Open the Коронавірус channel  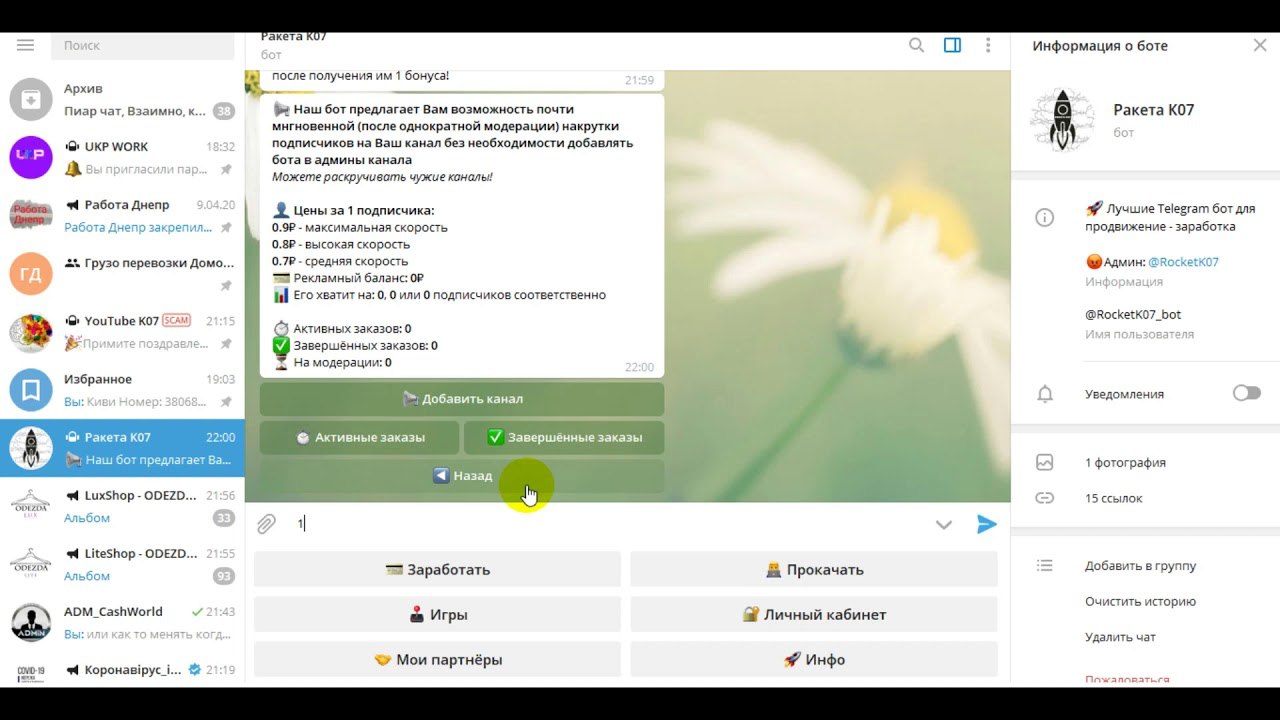coord(122,669)
